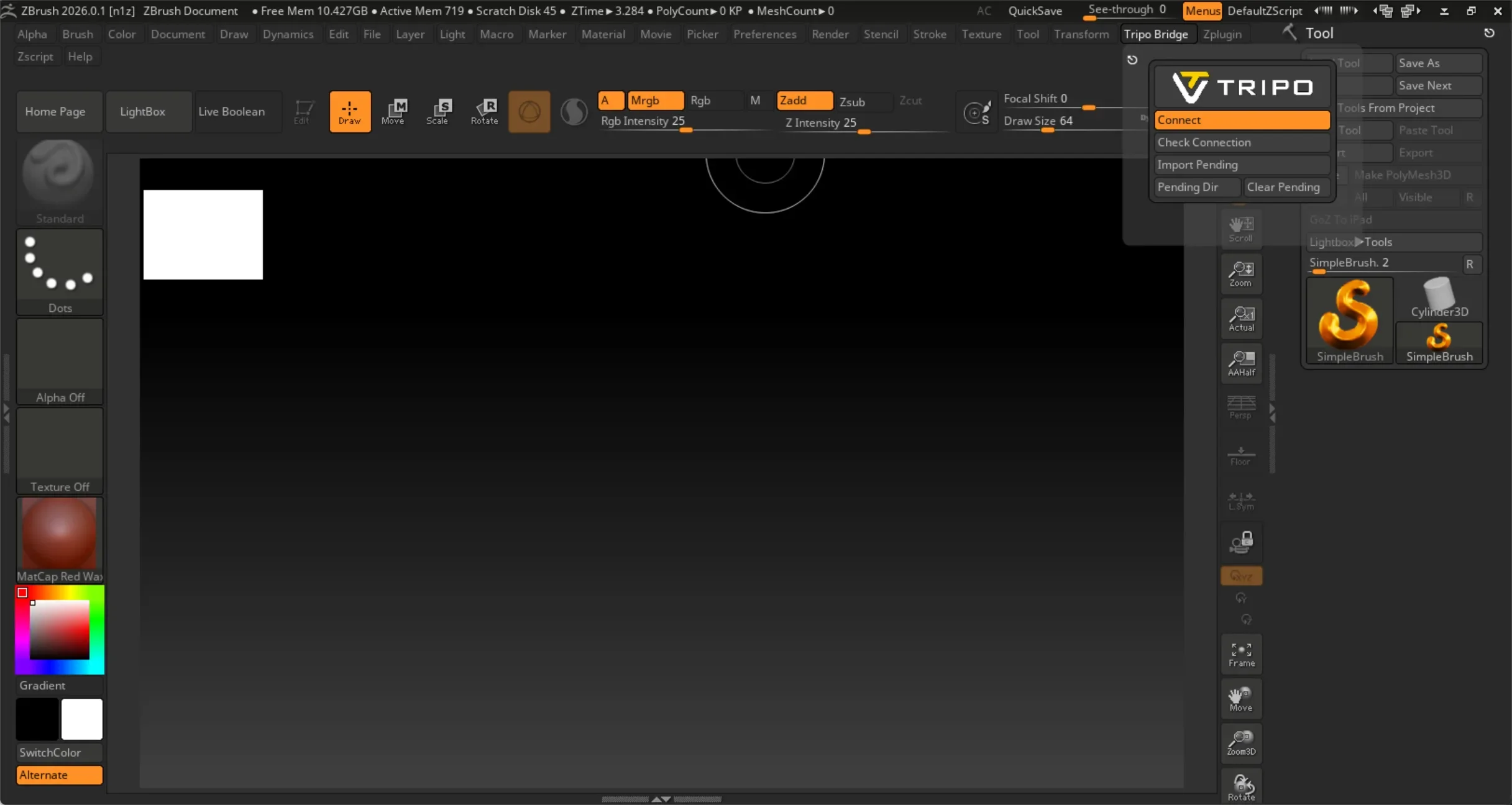This screenshot has width=1512, height=805.
Task: Open the Texture Off selector
Action: [60, 451]
